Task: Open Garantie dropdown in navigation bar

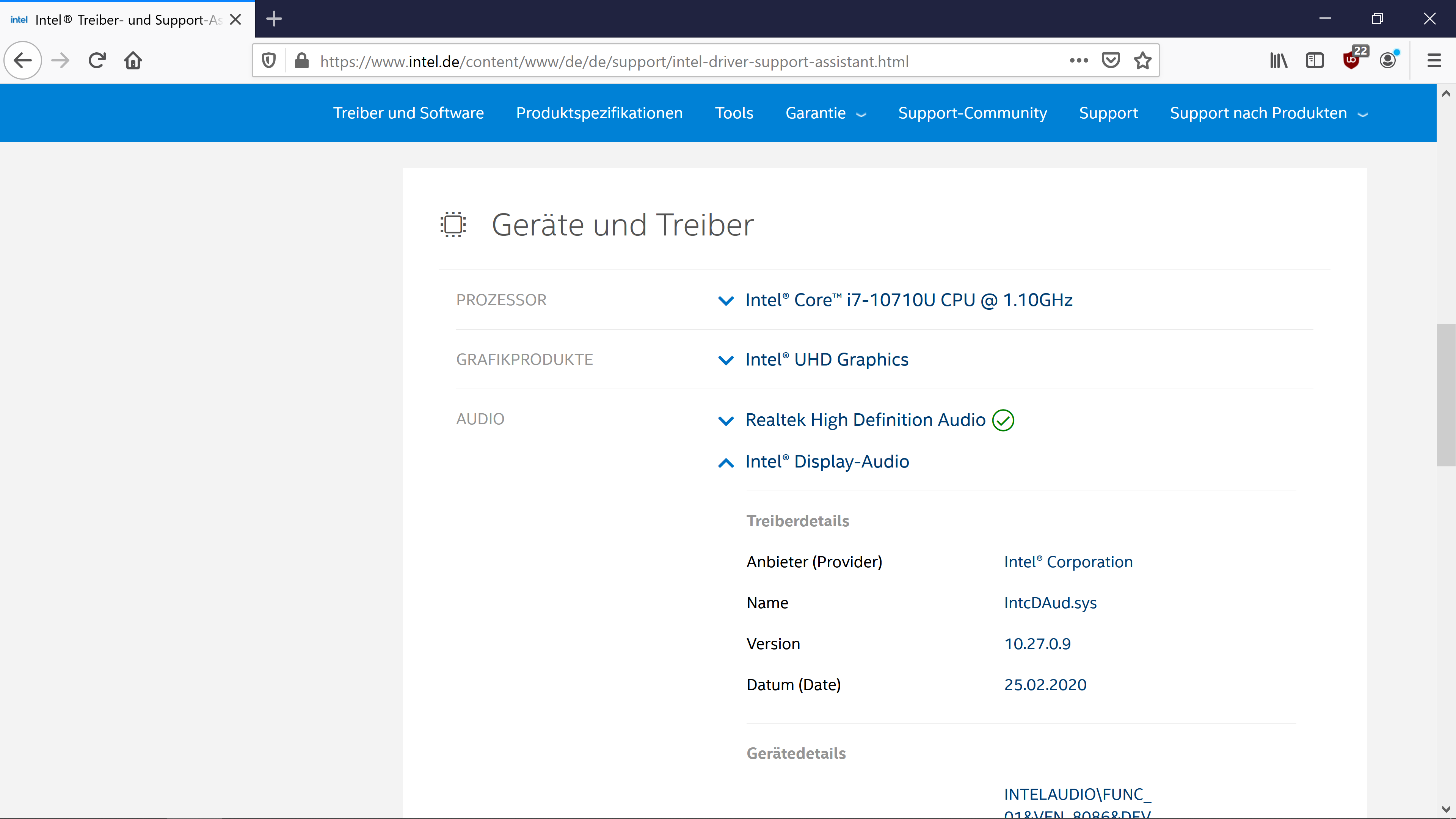Action: click(x=825, y=113)
